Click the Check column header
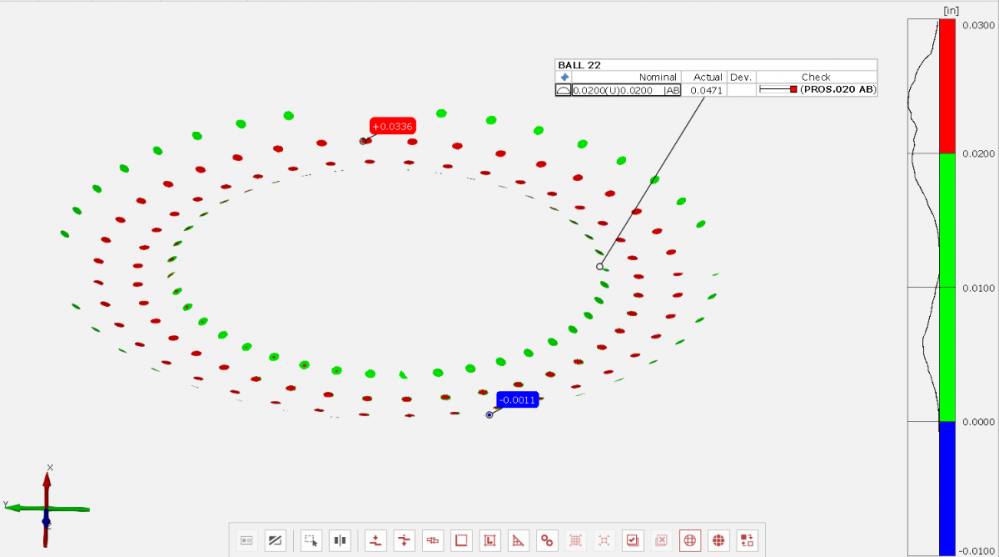The image size is (999, 557). (816, 77)
